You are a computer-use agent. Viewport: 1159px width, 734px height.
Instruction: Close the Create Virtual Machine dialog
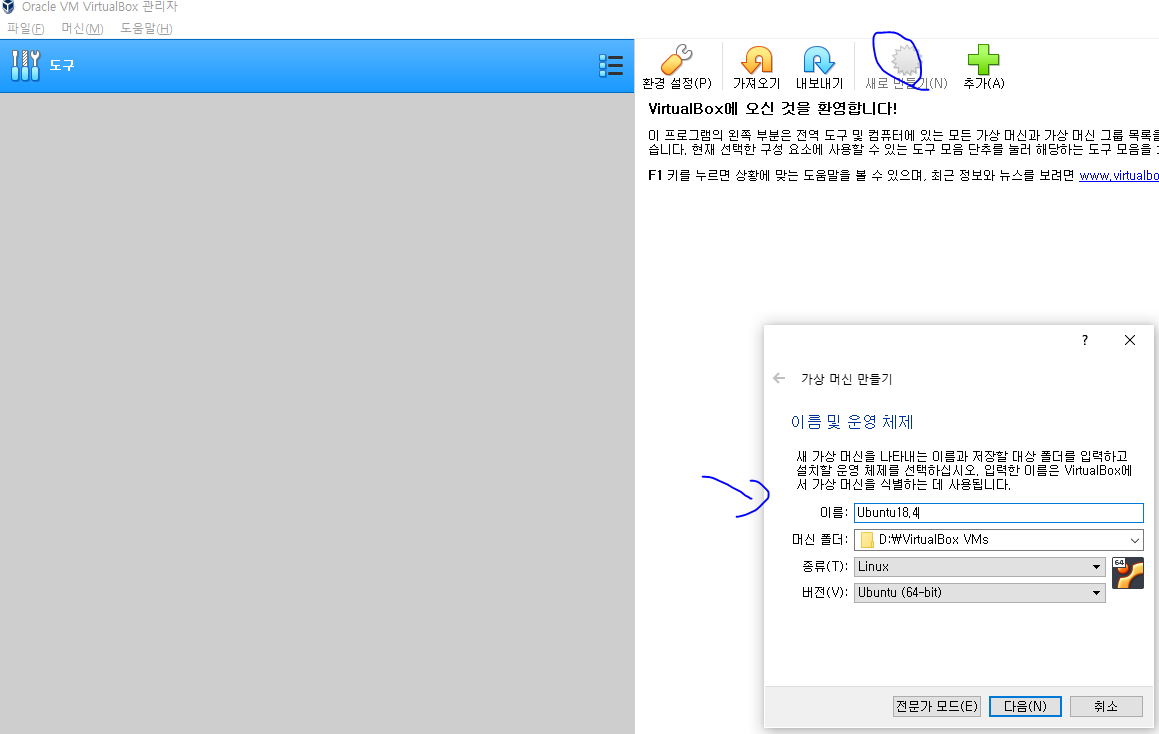pos(1129,340)
